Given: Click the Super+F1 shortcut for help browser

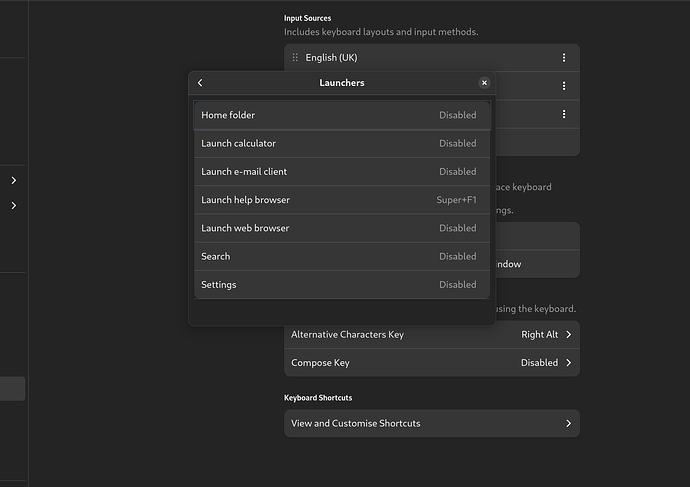Looking at the screenshot, I should point(456,200).
